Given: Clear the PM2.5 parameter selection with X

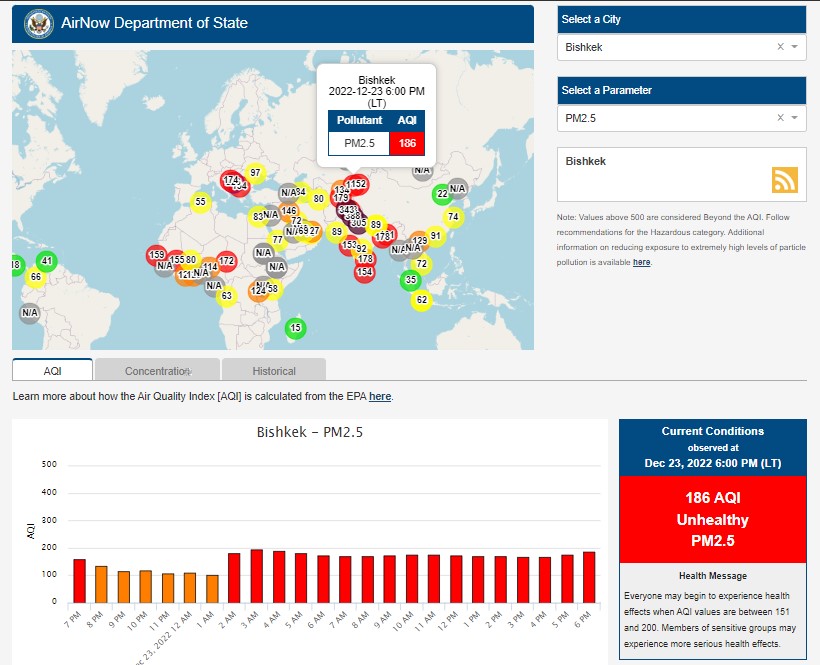Looking at the screenshot, I should pos(780,118).
